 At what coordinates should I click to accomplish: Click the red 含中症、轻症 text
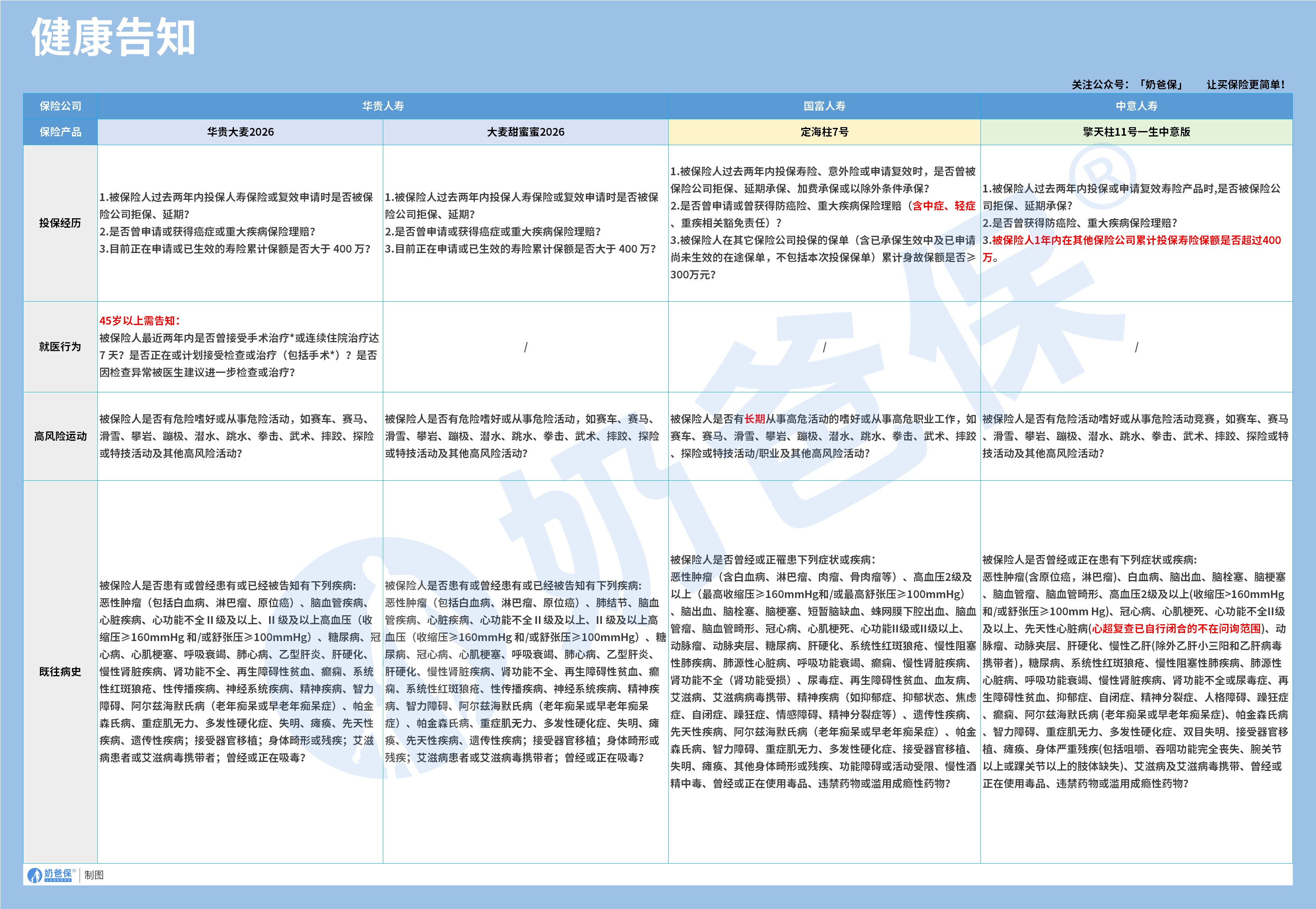(944, 206)
